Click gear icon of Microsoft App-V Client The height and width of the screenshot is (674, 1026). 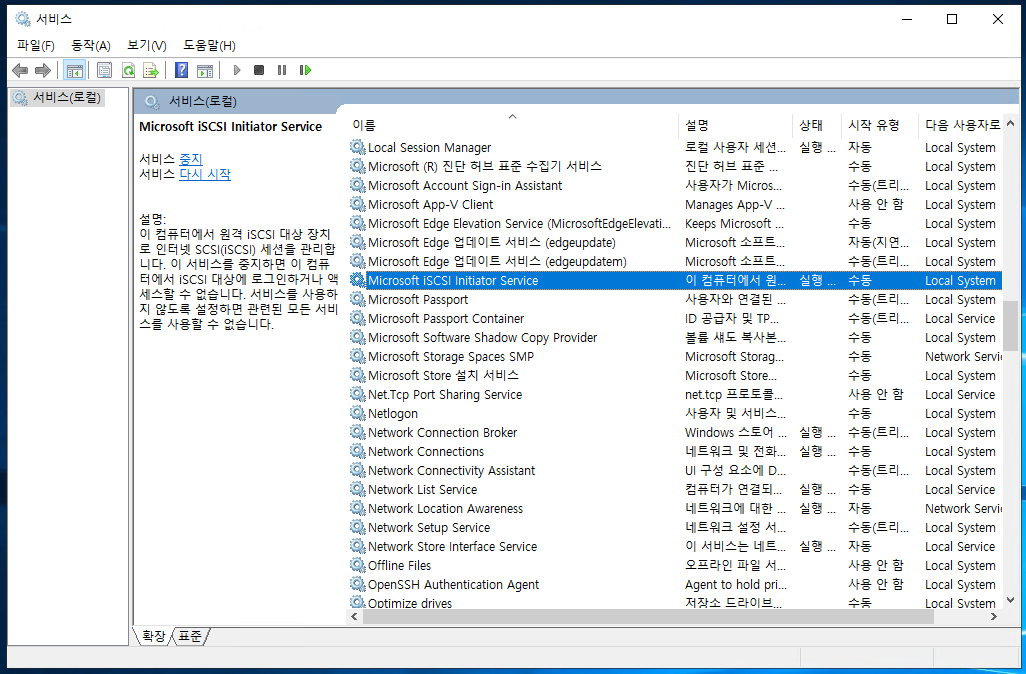[x=357, y=204]
